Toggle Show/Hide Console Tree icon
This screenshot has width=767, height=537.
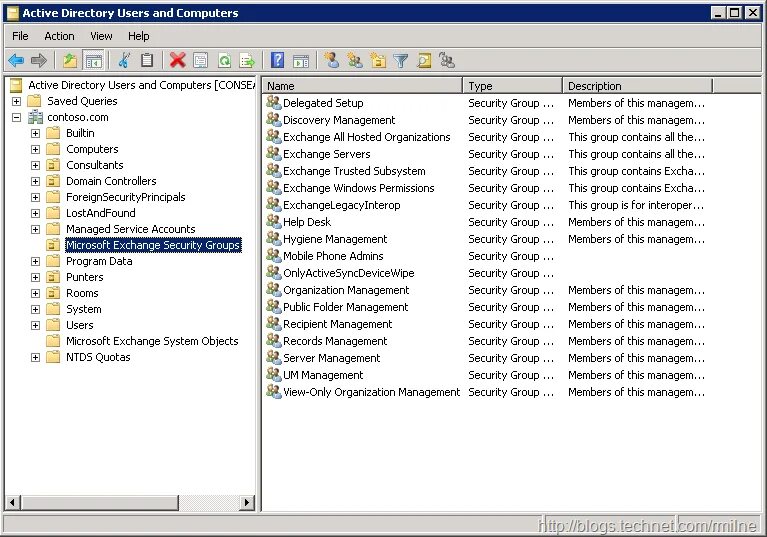point(93,61)
